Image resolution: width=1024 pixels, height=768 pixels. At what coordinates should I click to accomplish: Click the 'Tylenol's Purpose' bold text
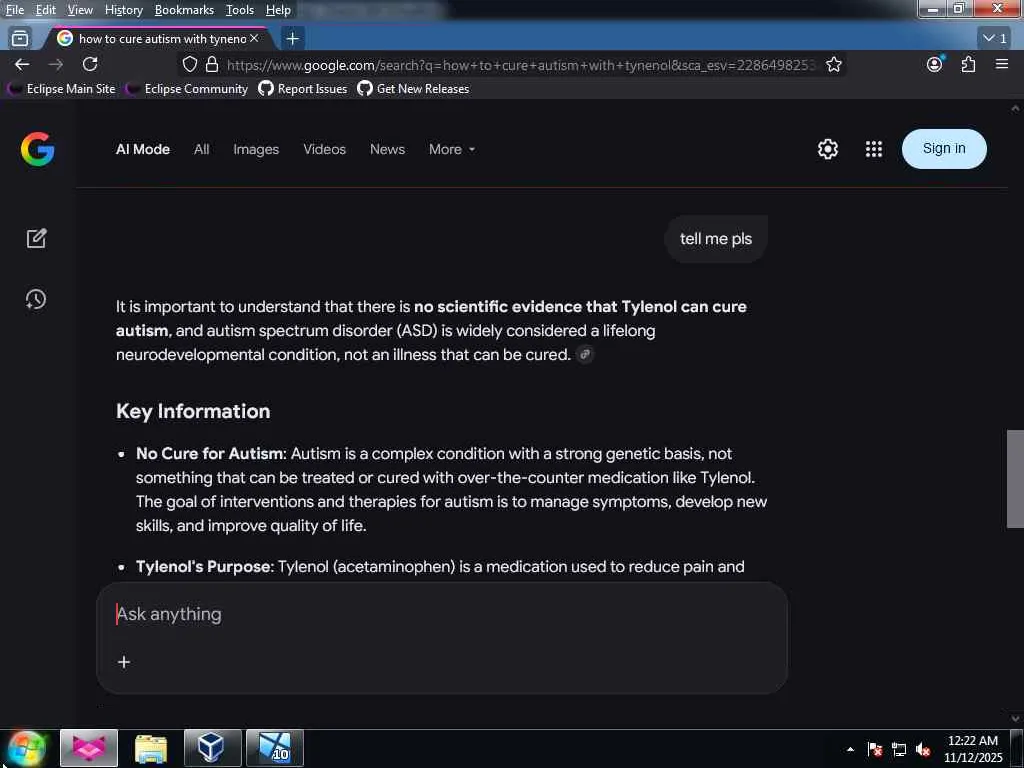204,567
